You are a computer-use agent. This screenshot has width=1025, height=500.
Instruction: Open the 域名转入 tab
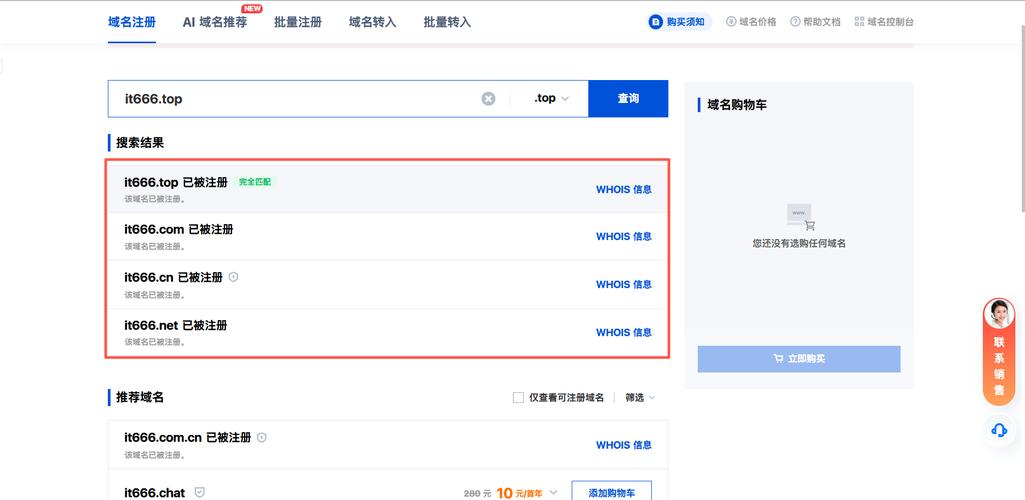pyautogui.click(x=373, y=22)
